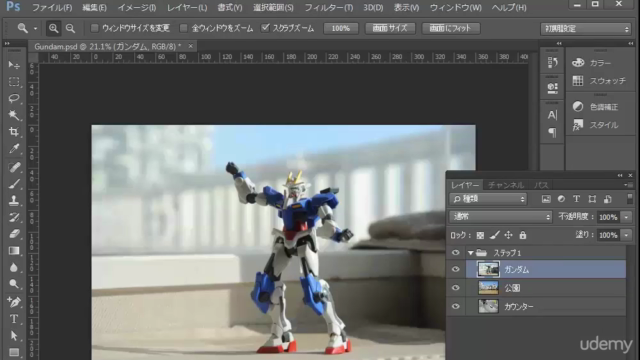Select the Rectangle shape tool
Viewport: 640px width, 360px height.
(14, 352)
